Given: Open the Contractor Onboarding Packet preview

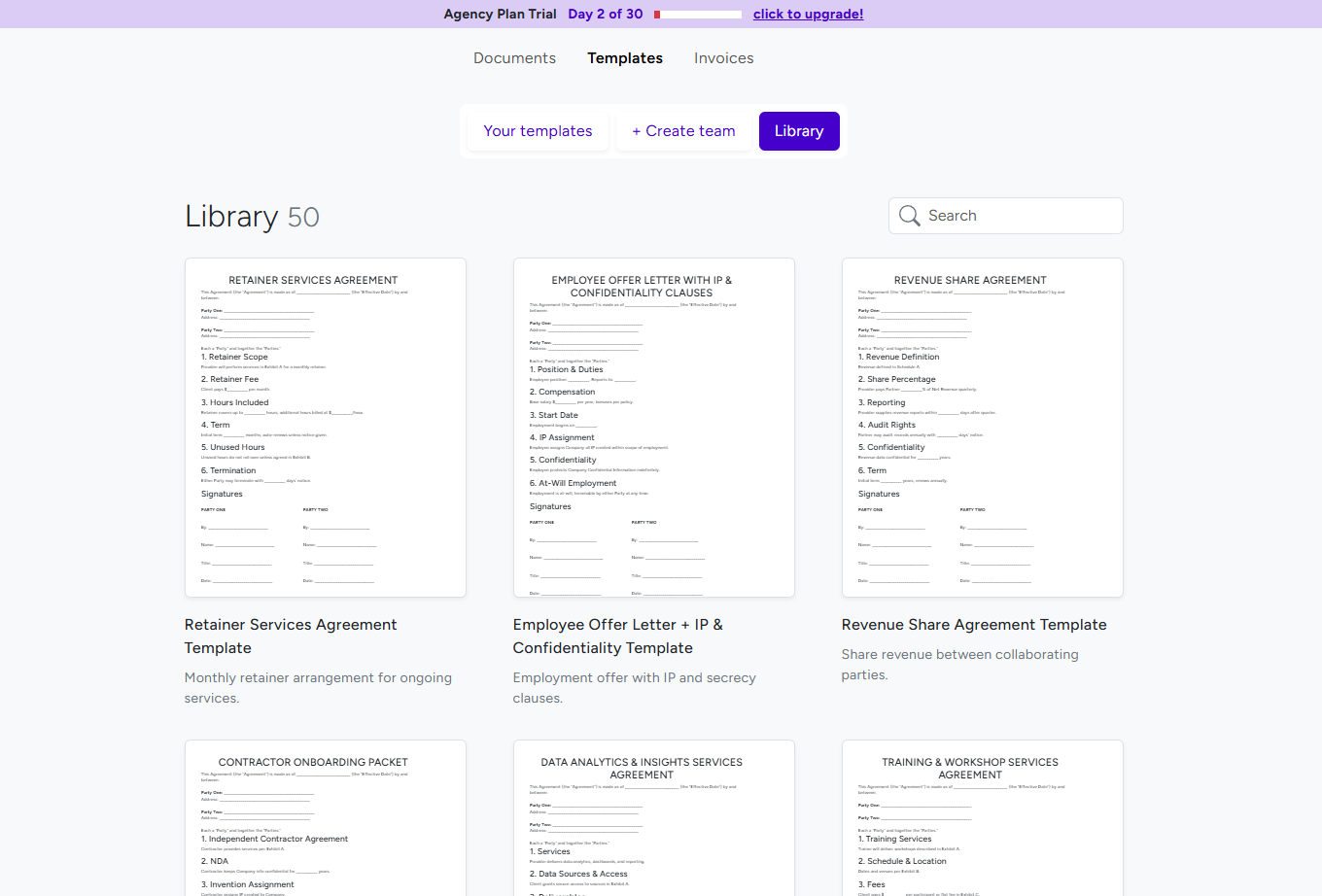Looking at the screenshot, I should point(325,826).
